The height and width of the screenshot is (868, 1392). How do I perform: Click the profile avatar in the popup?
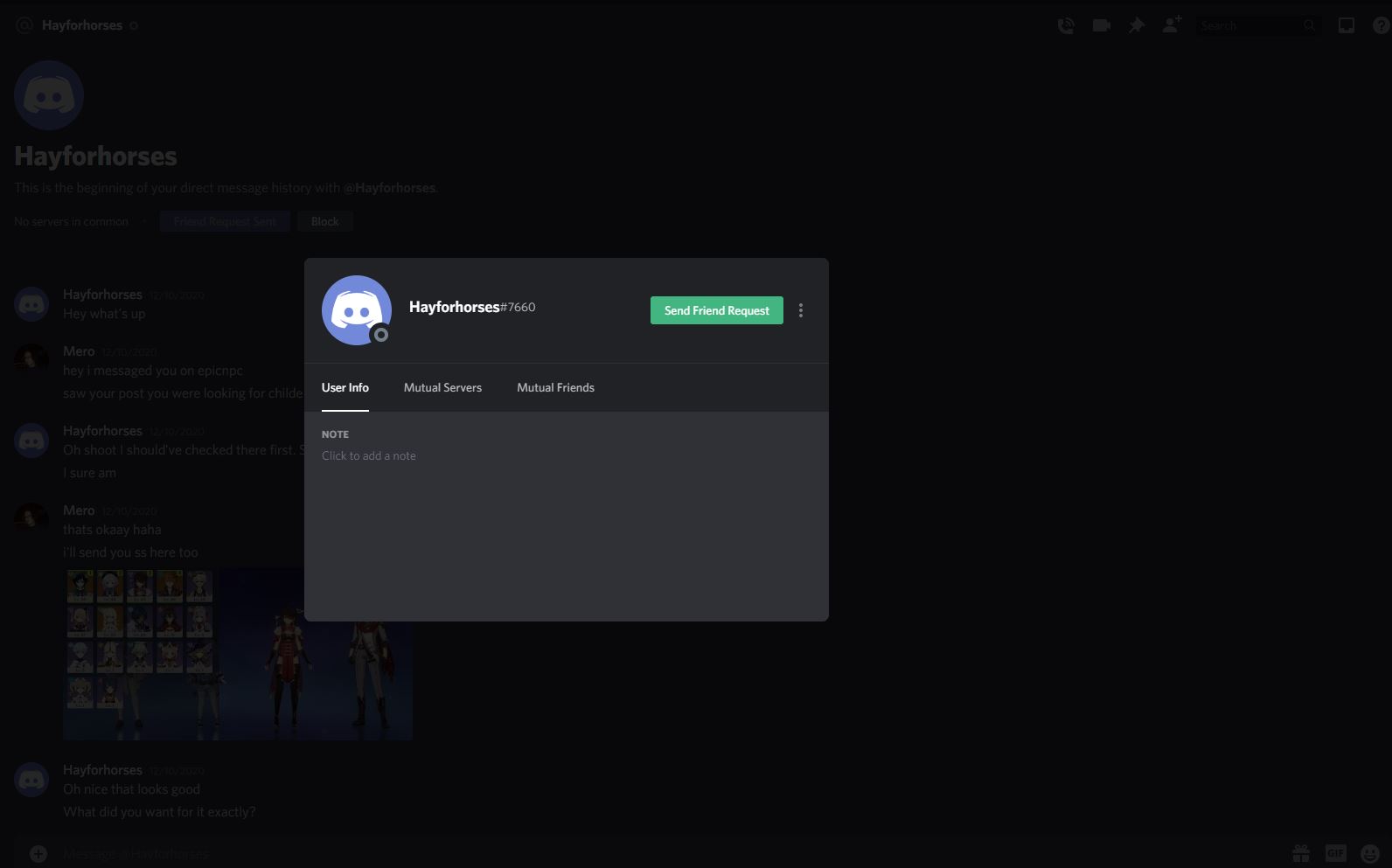pyautogui.click(x=357, y=310)
